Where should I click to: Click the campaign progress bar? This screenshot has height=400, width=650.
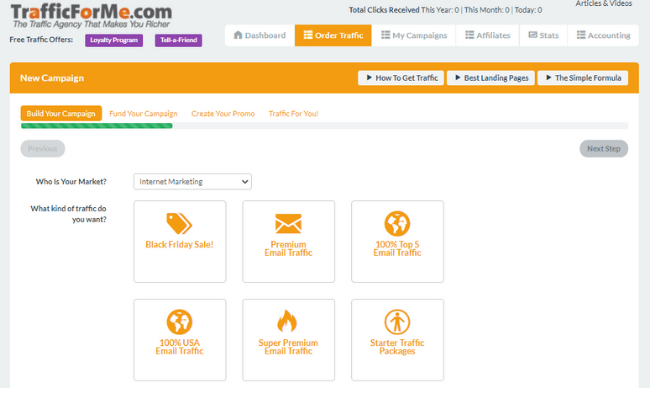[324, 126]
